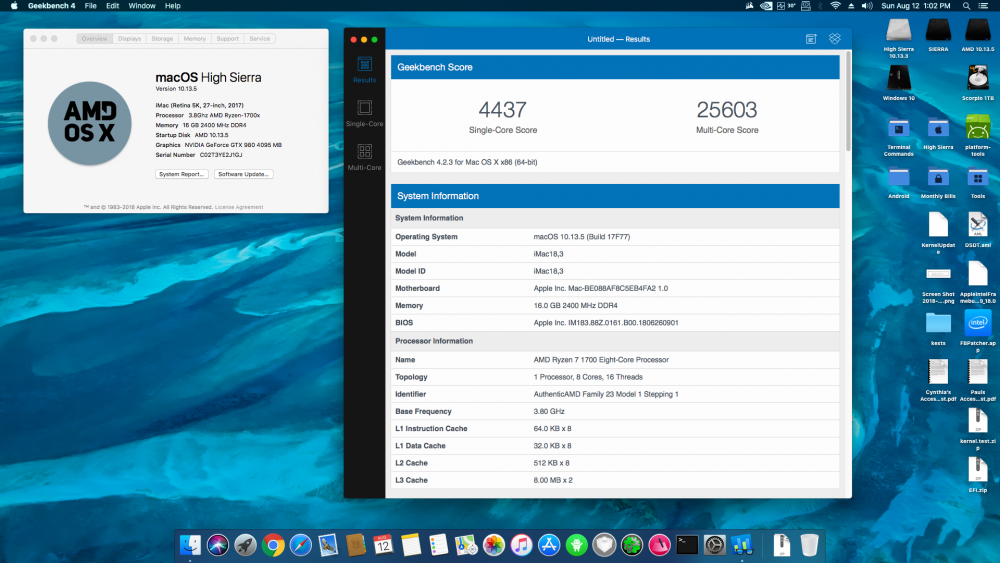Open Spotlight search in menu bar
Viewport: 1000px width, 563px height.
pos(966,6)
